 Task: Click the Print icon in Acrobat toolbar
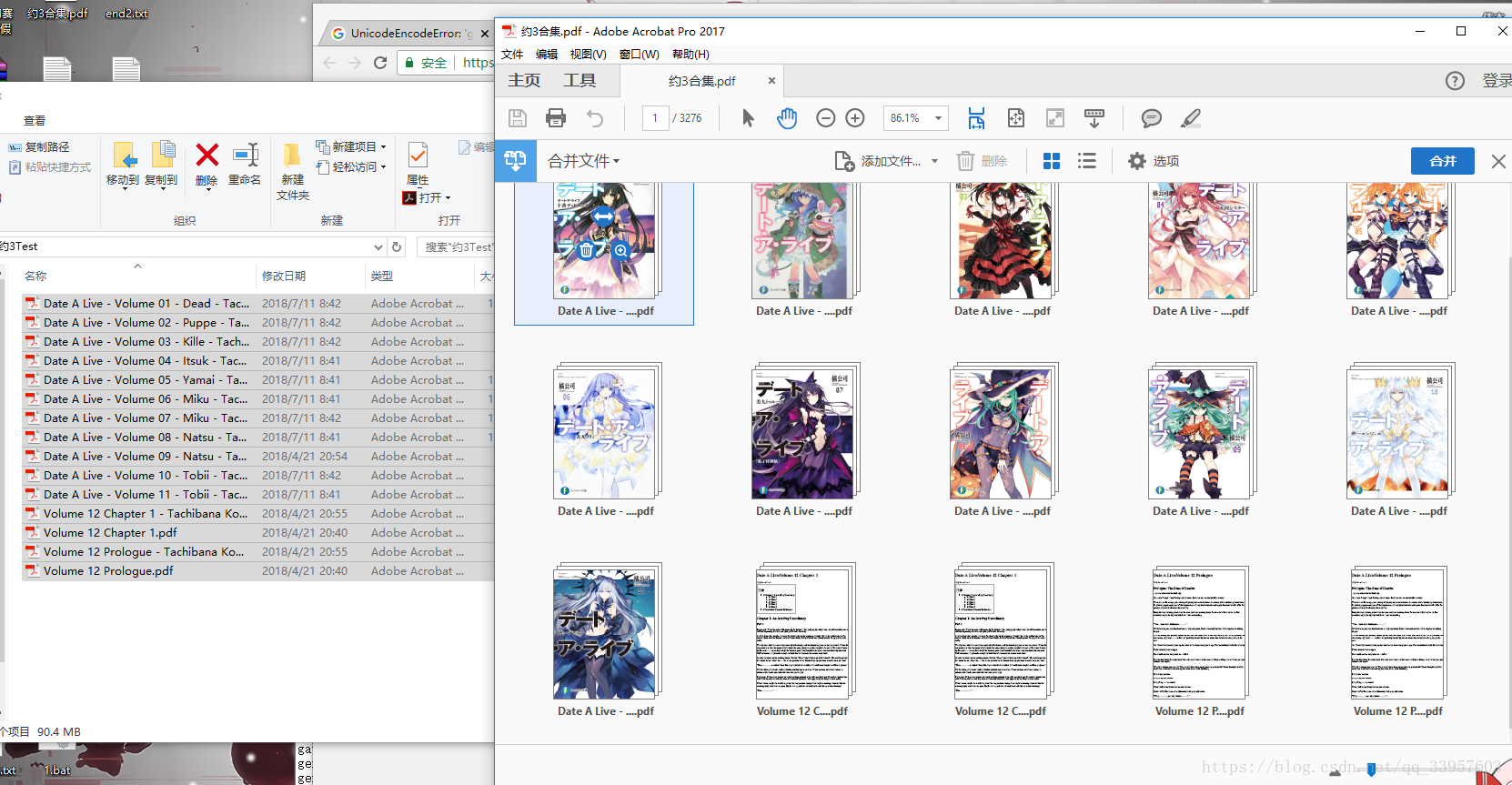(x=556, y=118)
